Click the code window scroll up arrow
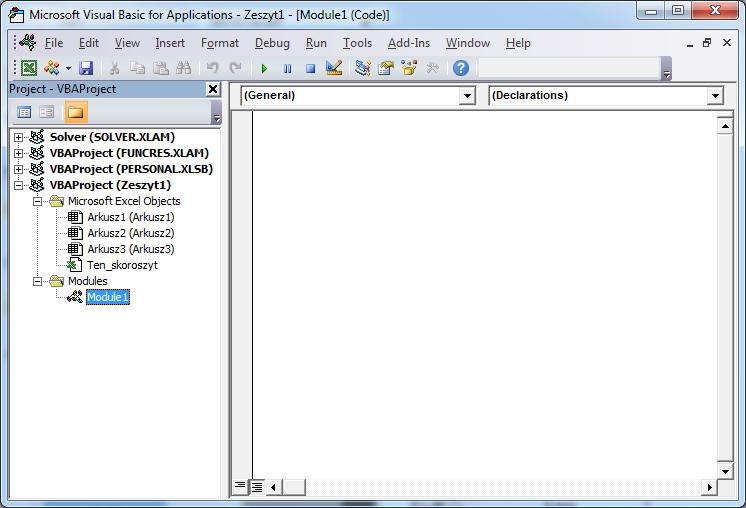 pos(725,127)
